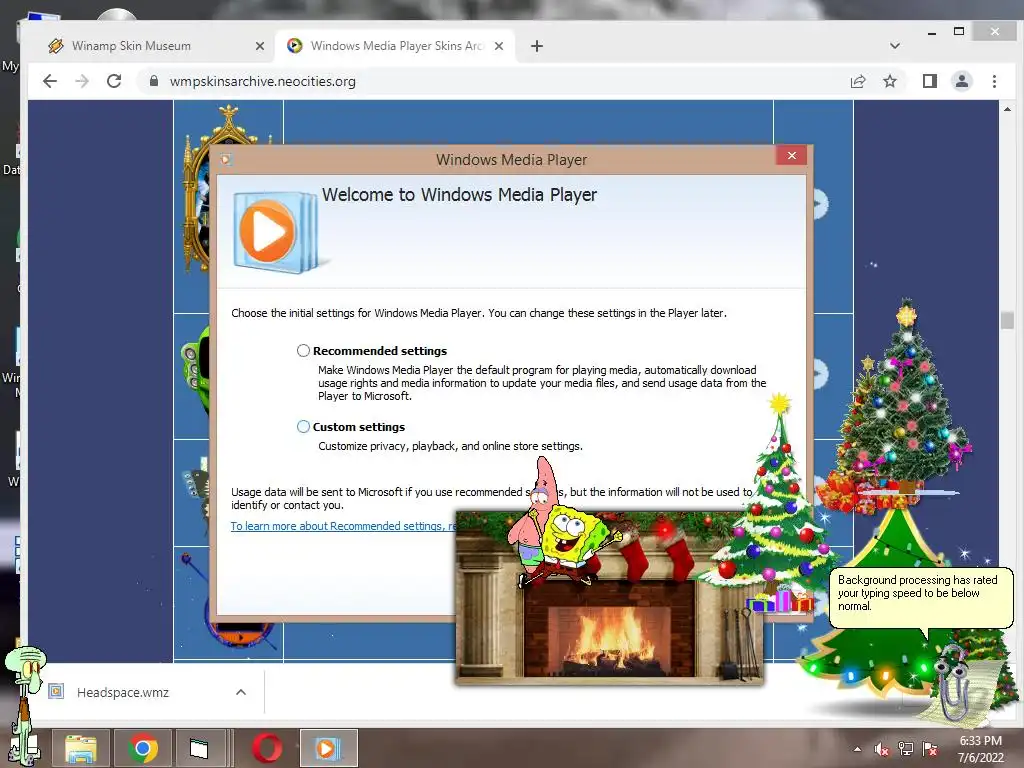
Task: Open the learn more about Recommended settings link
Action: point(344,526)
